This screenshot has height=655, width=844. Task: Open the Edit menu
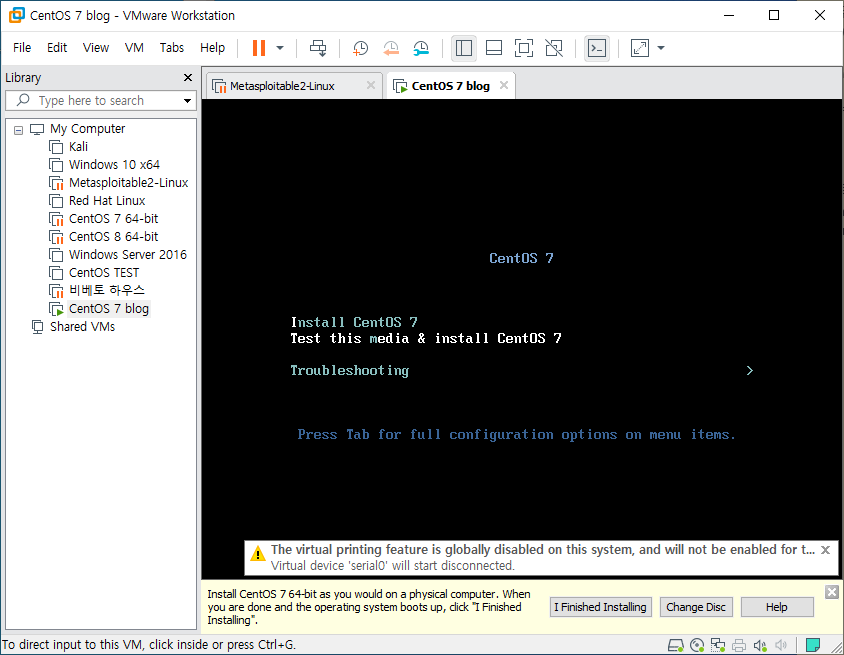(x=57, y=47)
